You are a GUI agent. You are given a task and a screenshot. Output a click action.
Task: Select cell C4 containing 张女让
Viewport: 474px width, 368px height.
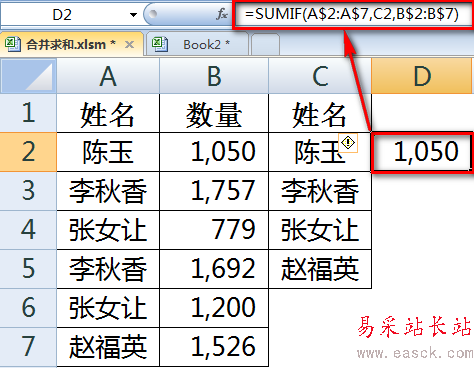point(320,230)
